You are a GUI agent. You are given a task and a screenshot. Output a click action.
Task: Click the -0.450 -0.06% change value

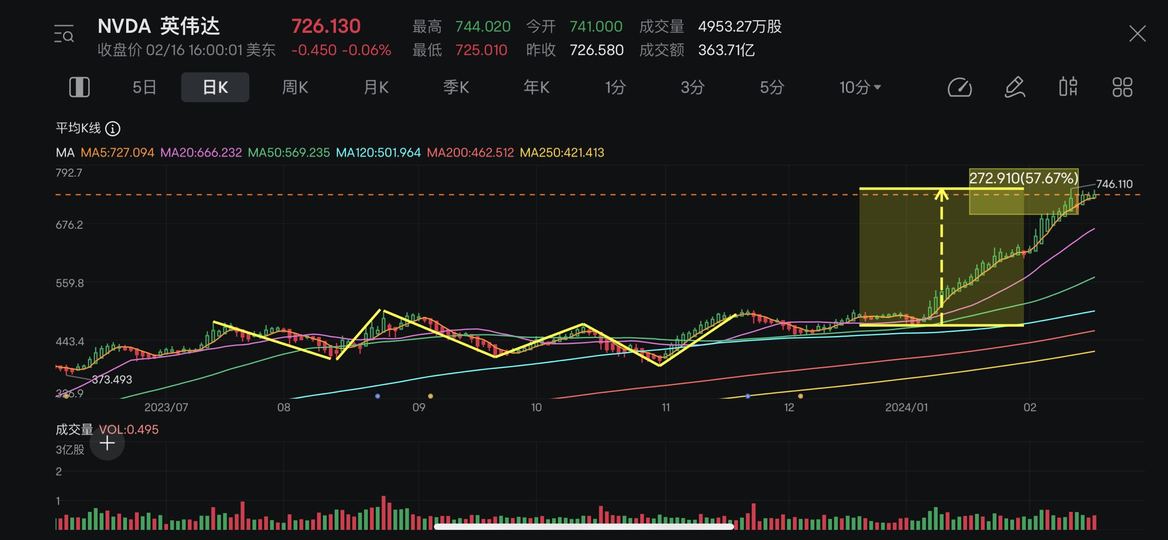pos(341,51)
